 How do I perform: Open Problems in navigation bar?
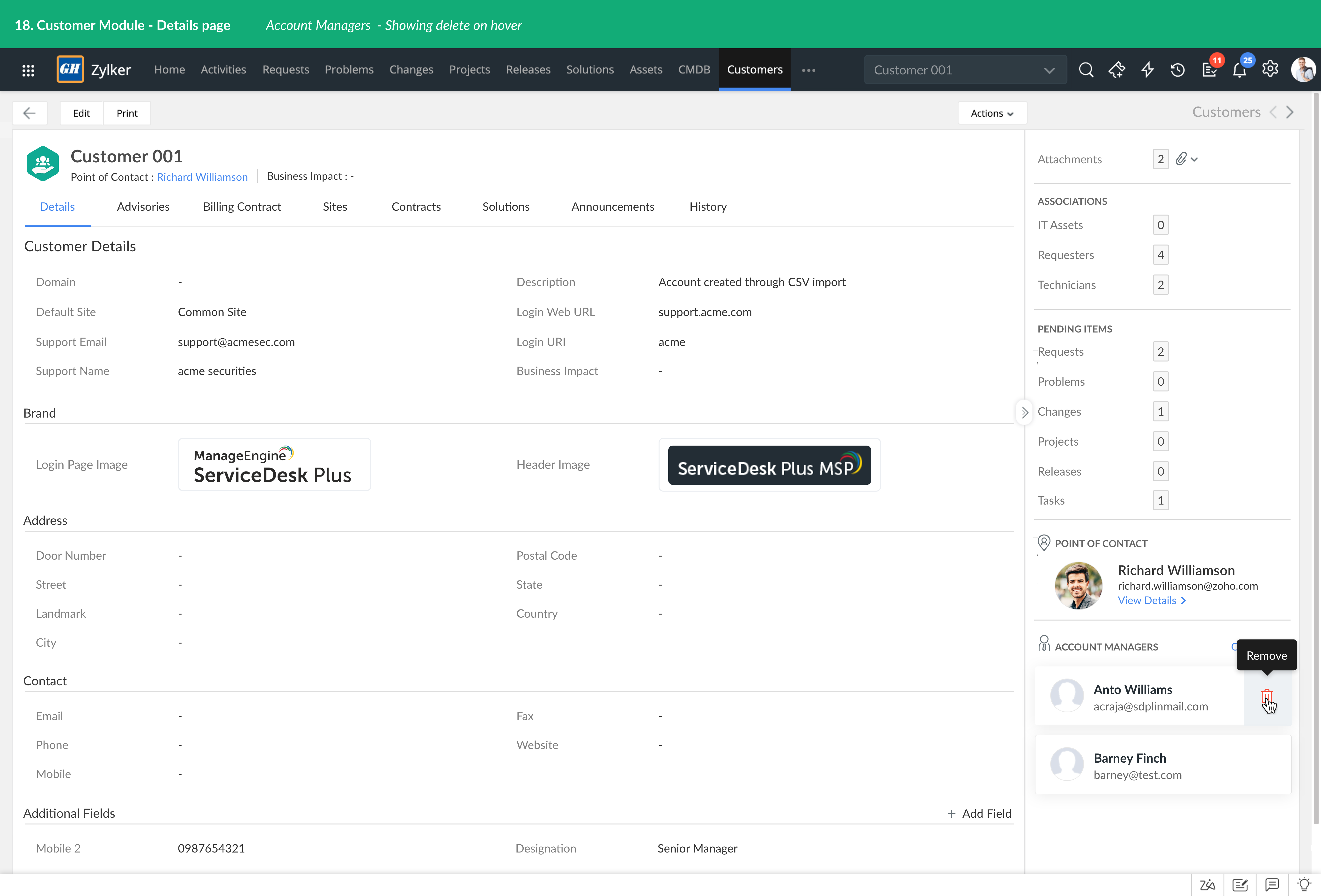tap(349, 69)
